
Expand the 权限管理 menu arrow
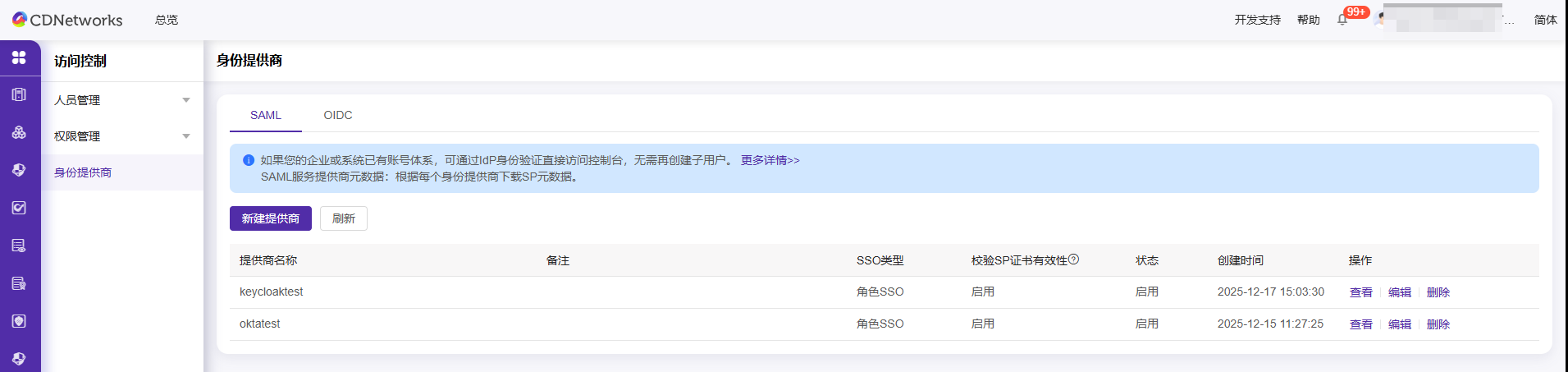pyautogui.click(x=186, y=136)
